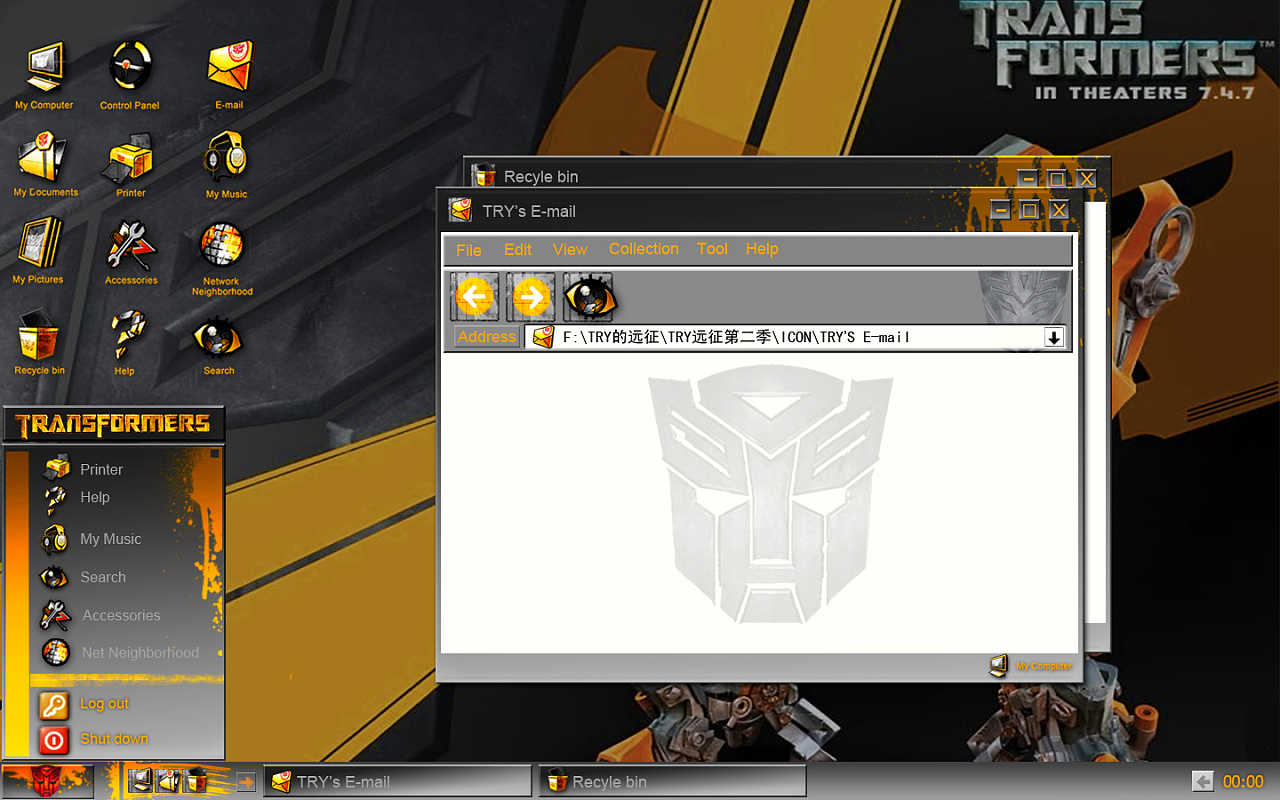
Task: Expand the system tray arrow near clock
Action: (x=1203, y=782)
